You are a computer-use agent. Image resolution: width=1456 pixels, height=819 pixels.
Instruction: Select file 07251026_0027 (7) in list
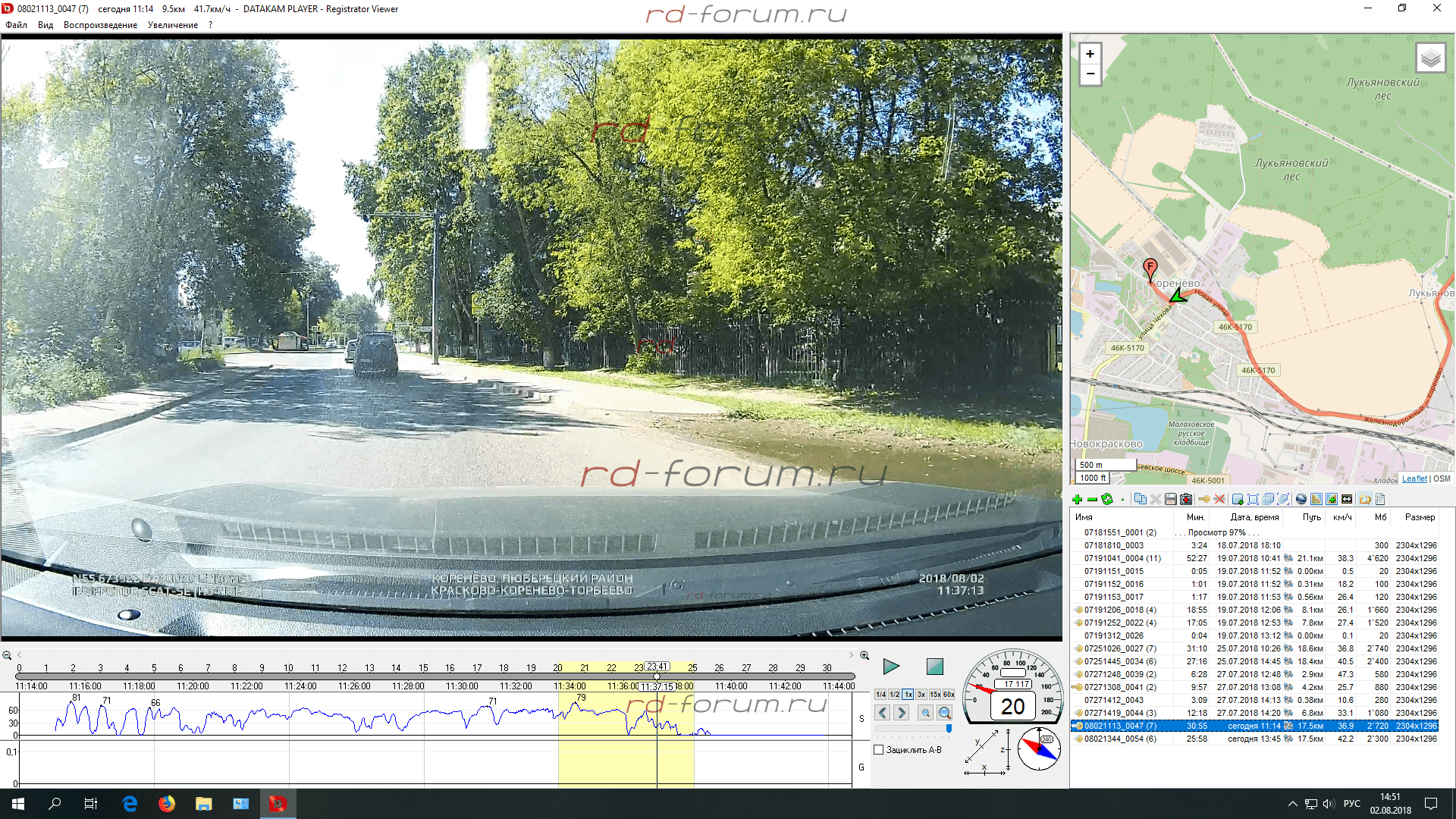pos(1119,648)
